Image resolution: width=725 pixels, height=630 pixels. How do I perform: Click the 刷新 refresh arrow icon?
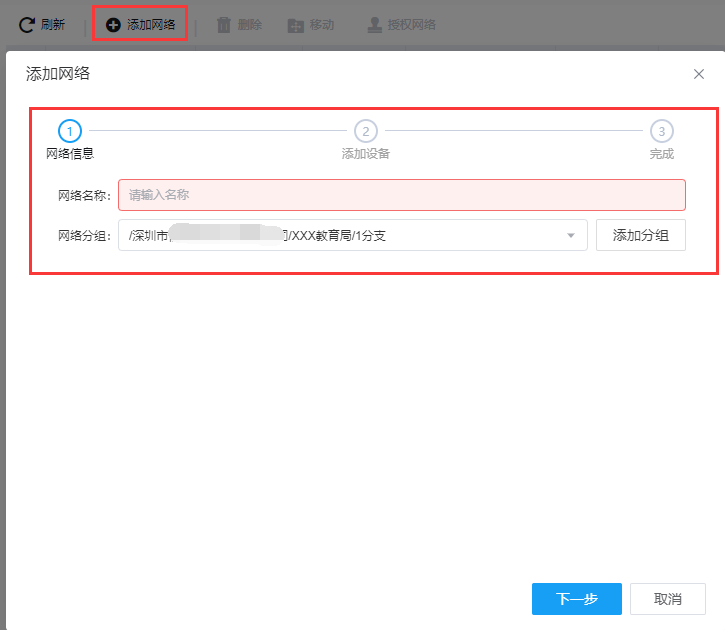click(26, 25)
